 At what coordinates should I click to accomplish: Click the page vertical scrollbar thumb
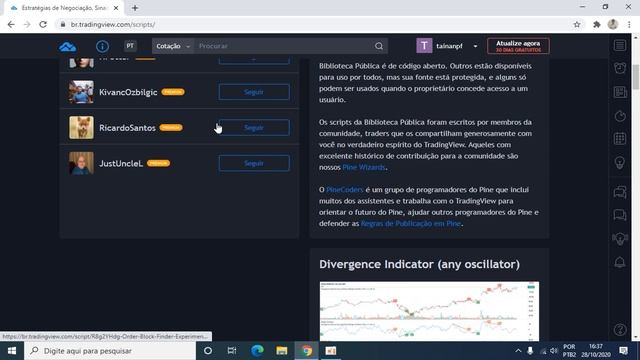point(636,76)
